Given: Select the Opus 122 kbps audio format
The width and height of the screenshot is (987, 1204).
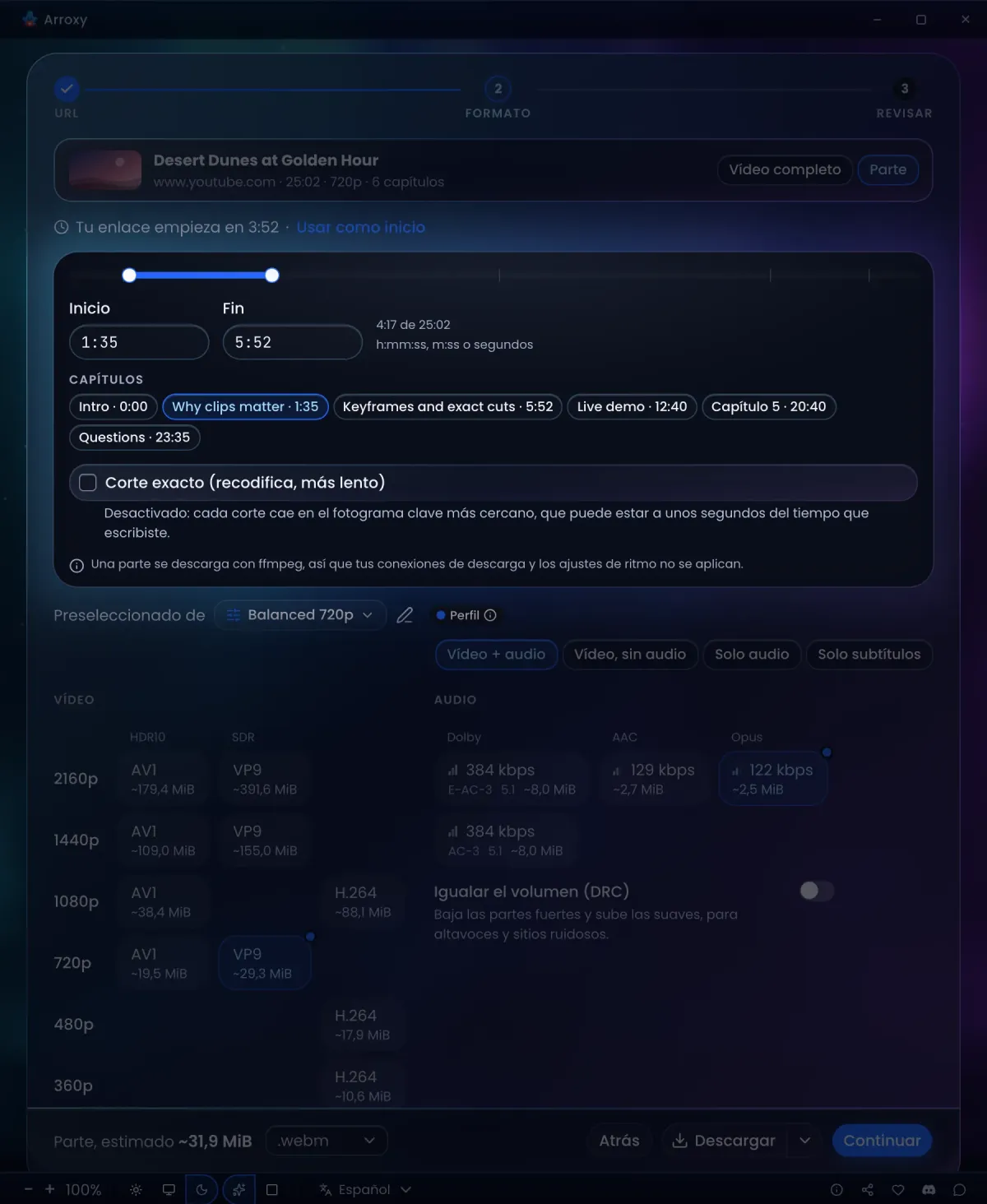Looking at the screenshot, I should pos(773,780).
